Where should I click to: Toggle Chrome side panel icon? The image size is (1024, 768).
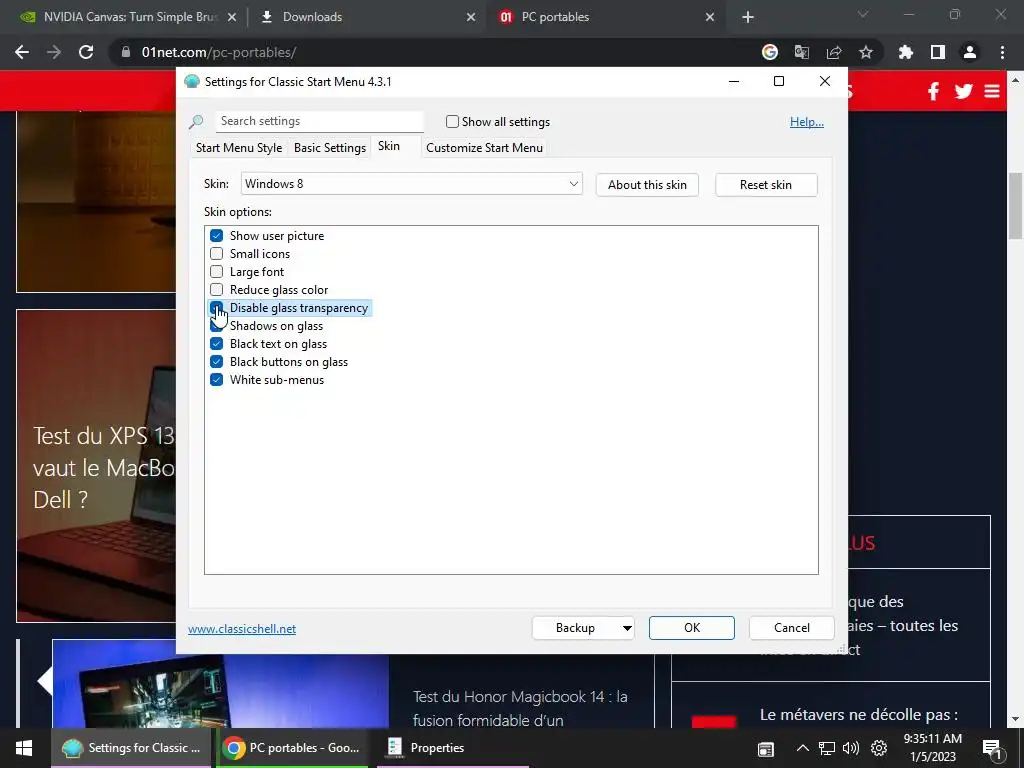(938, 52)
